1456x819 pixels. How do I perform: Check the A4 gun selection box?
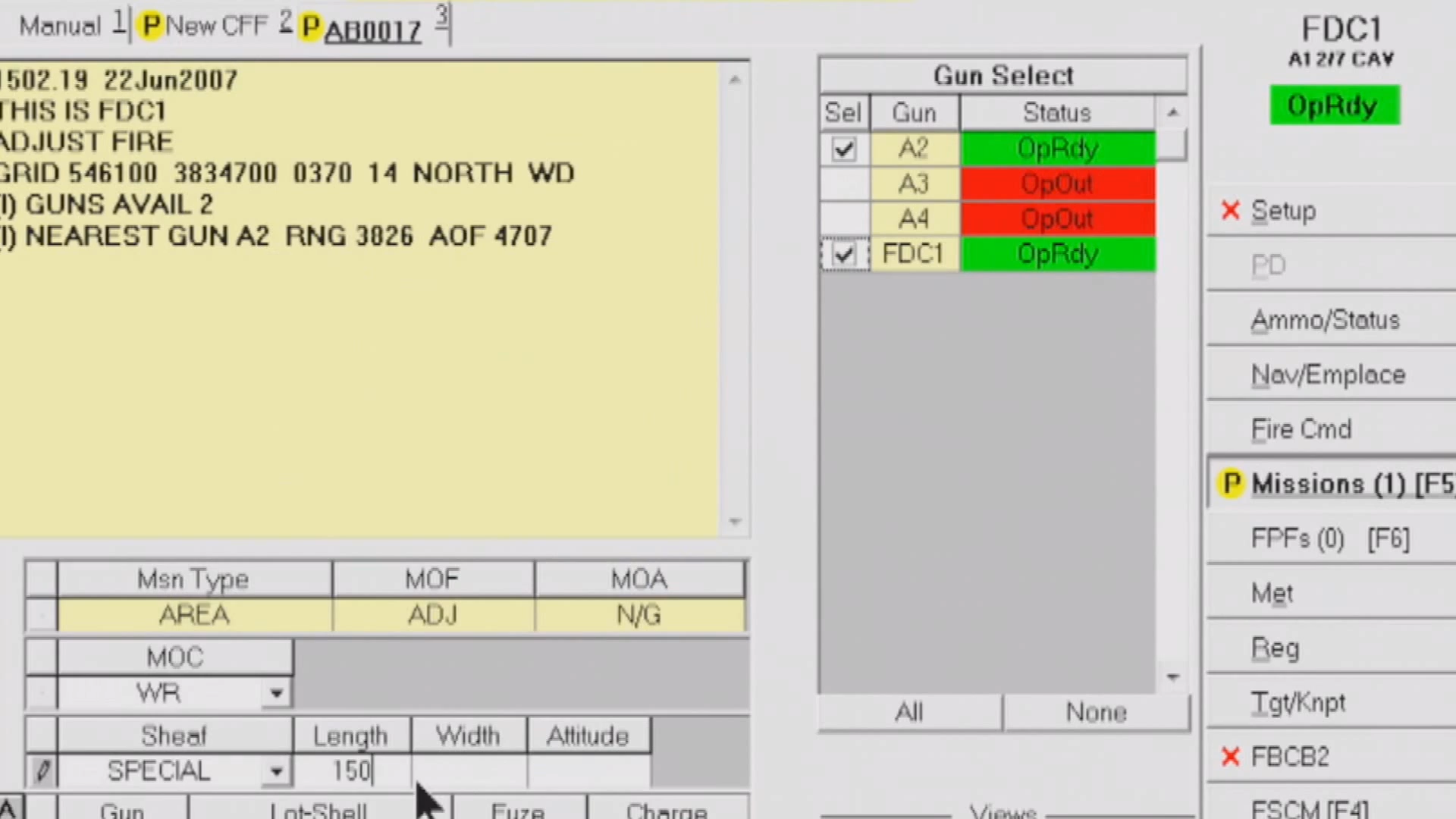[844, 219]
